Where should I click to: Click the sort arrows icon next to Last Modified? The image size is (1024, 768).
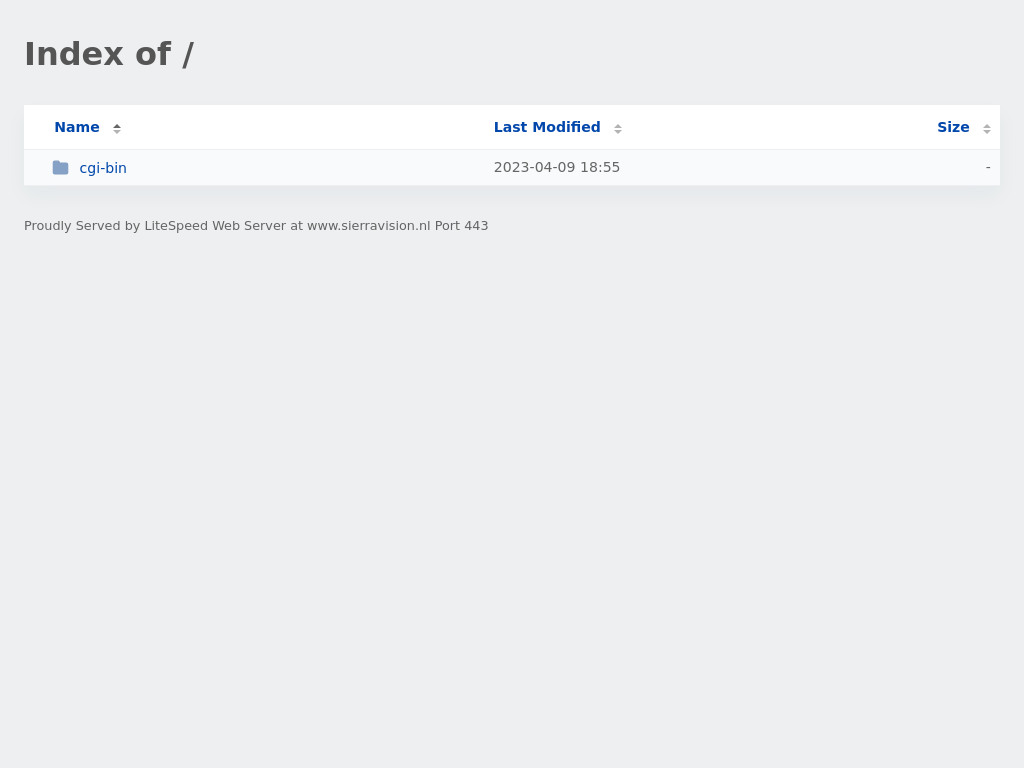tap(618, 128)
